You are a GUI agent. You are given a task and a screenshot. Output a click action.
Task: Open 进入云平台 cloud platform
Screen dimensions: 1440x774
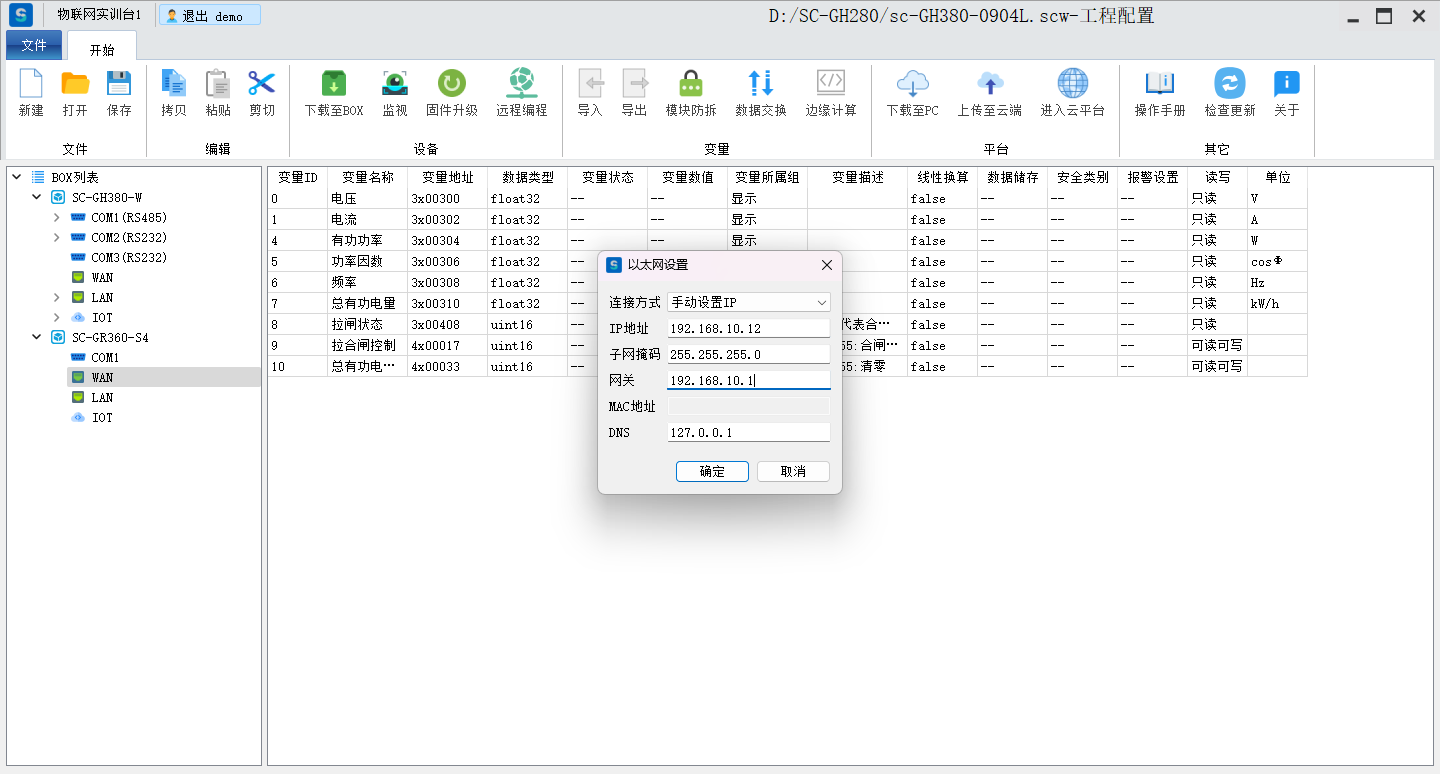[1072, 85]
